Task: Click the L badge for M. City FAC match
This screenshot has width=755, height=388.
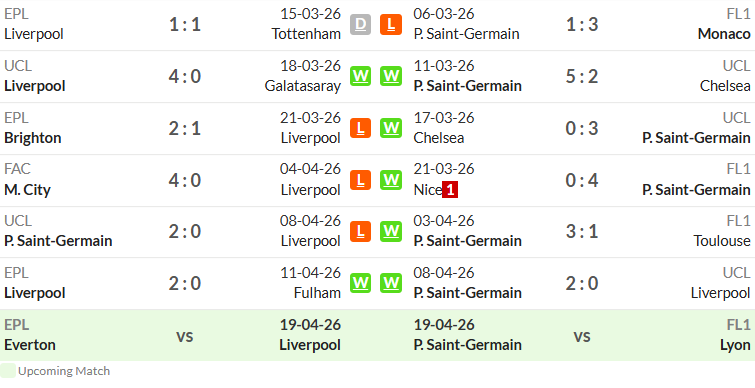Action: tap(361, 180)
